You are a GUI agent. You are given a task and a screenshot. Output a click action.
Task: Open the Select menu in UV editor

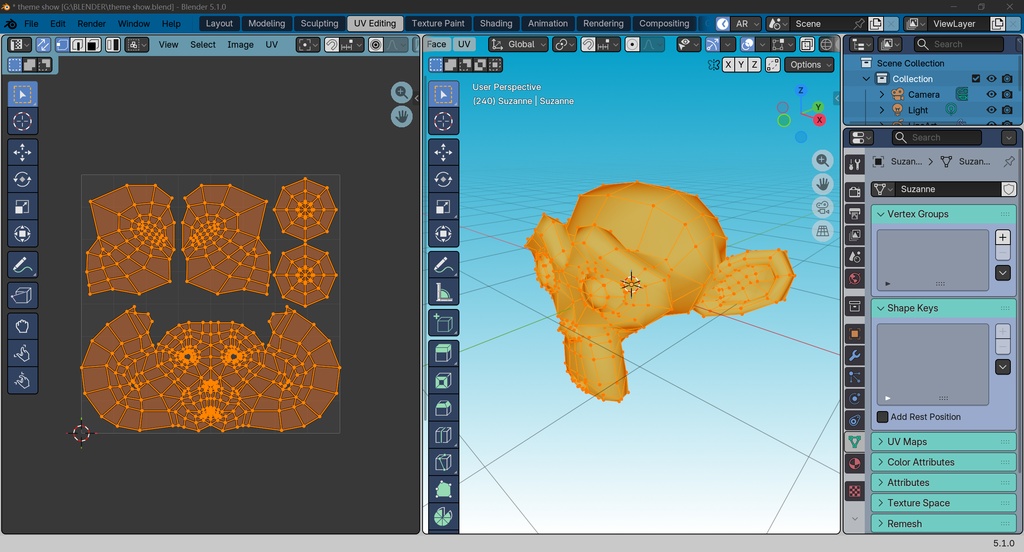coord(203,44)
